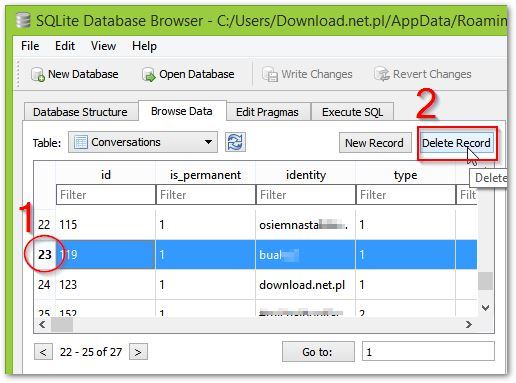Click the horizontal scrollbar thumb
The width and height of the screenshot is (516, 383).
pos(62,325)
